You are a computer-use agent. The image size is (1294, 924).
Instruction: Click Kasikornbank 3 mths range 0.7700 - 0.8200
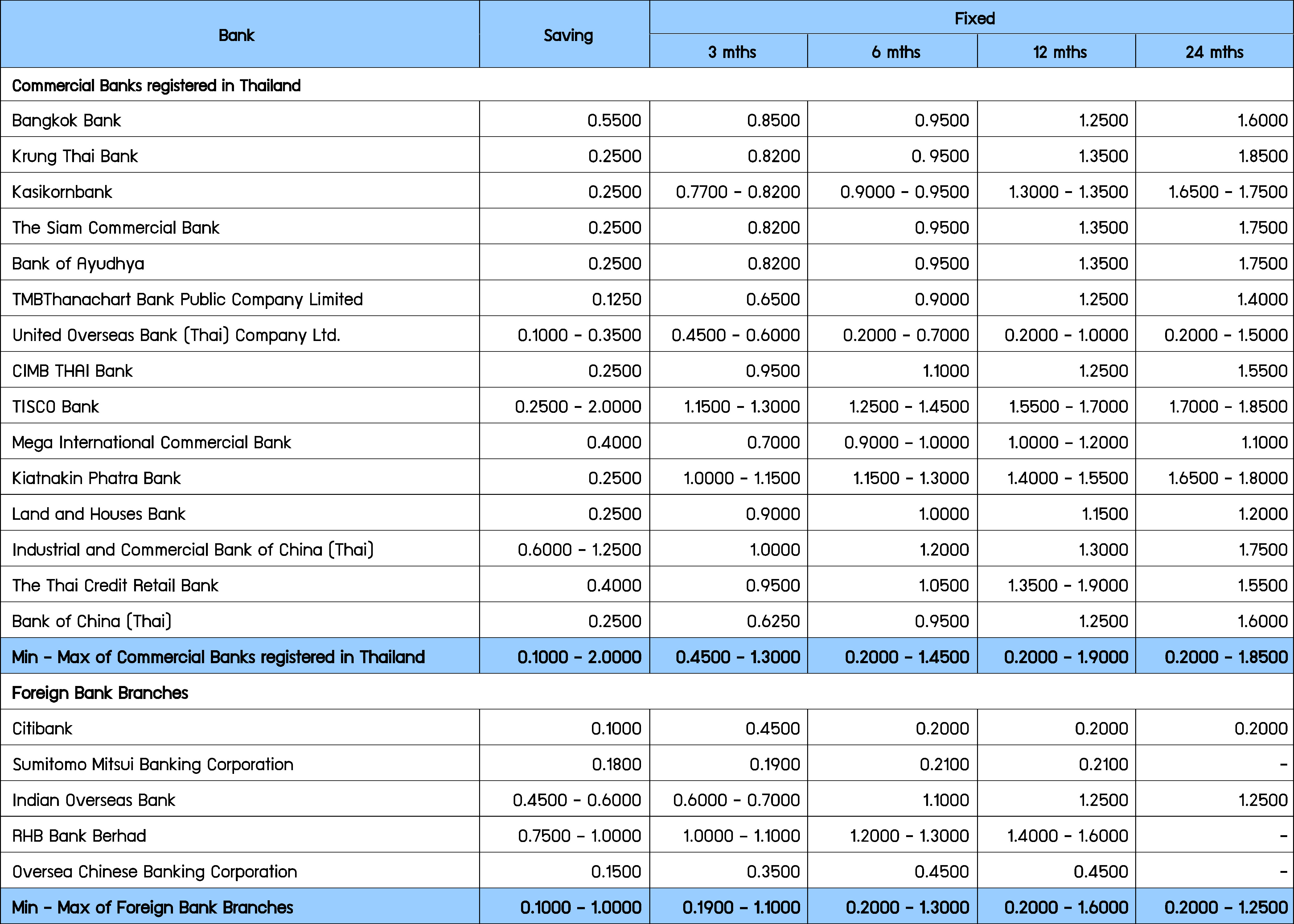click(737, 192)
